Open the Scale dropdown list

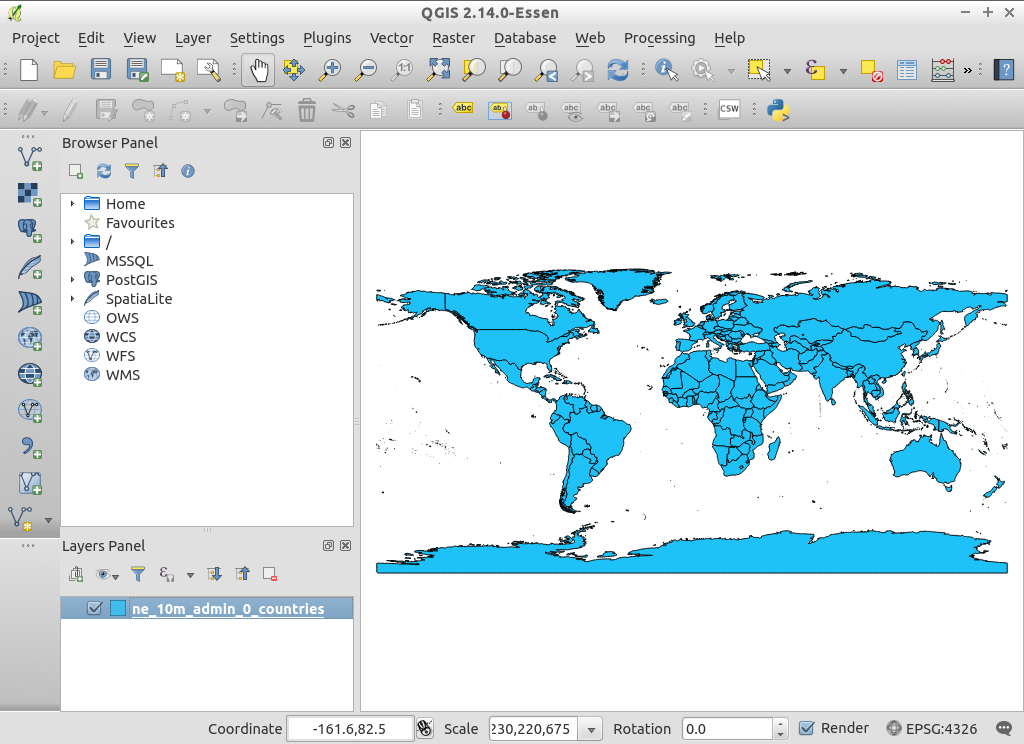click(x=590, y=729)
